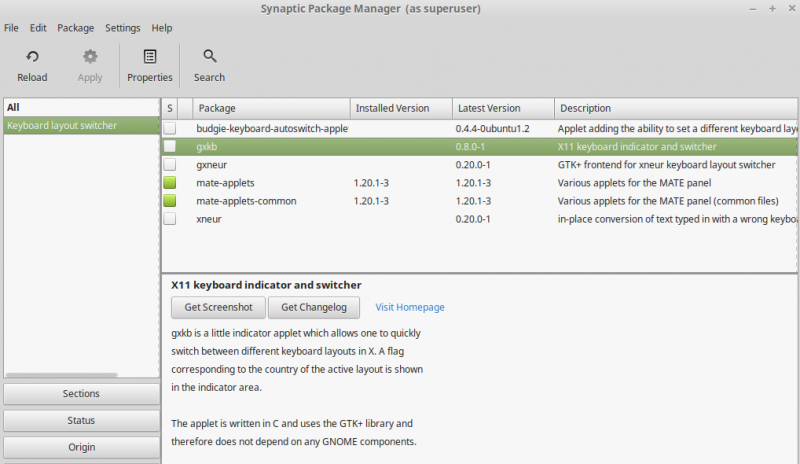Sort by the S status column
This screenshot has width=800, height=464.
coord(170,108)
